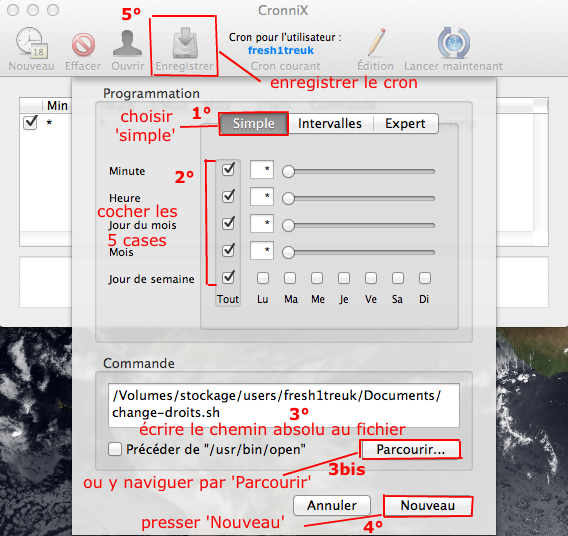This screenshot has height=536, width=568.
Task: Toggle the Jour du mois checkbox
Action: 228,223
